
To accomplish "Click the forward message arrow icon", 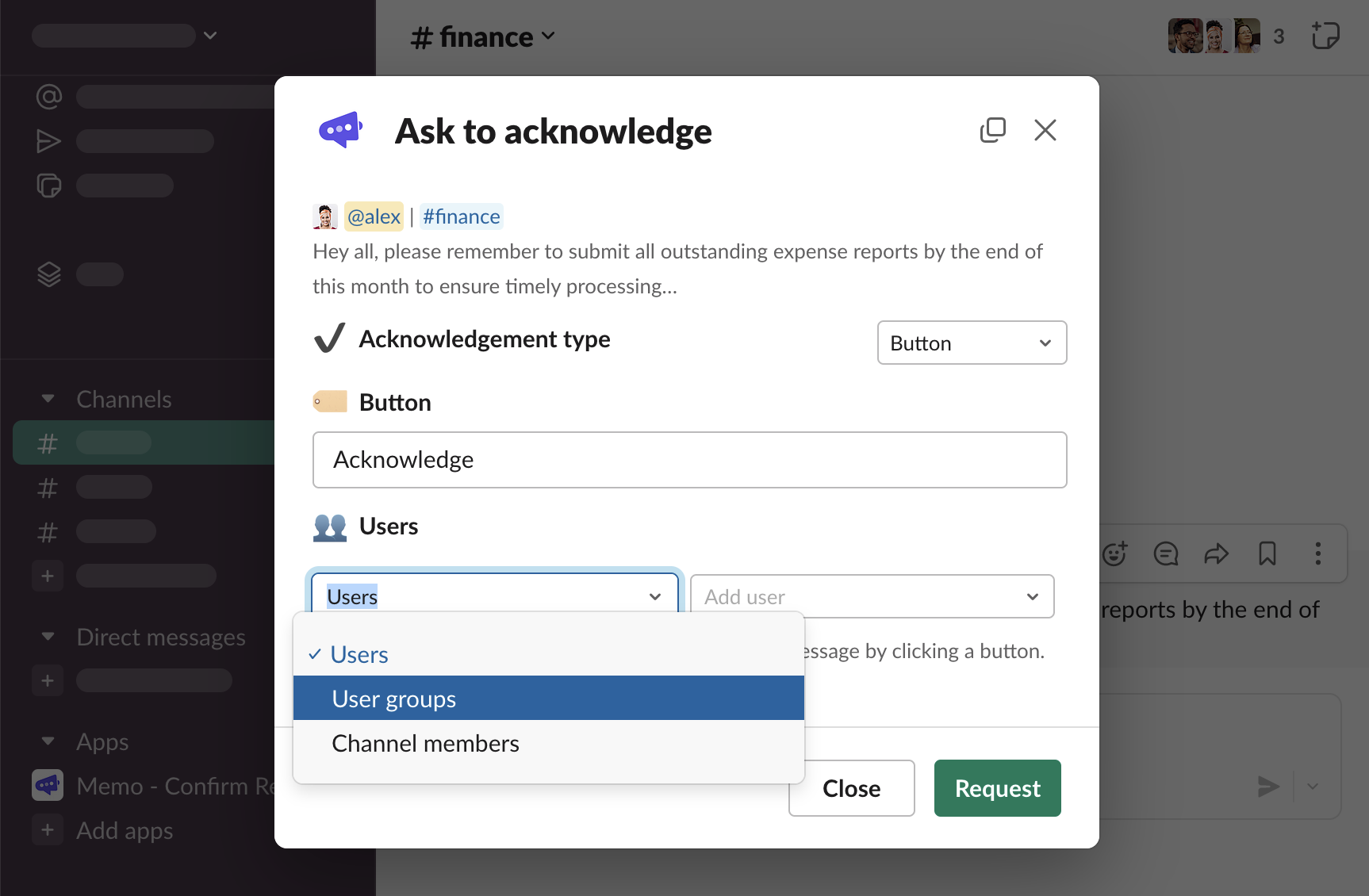I will (x=1216, y=553).
